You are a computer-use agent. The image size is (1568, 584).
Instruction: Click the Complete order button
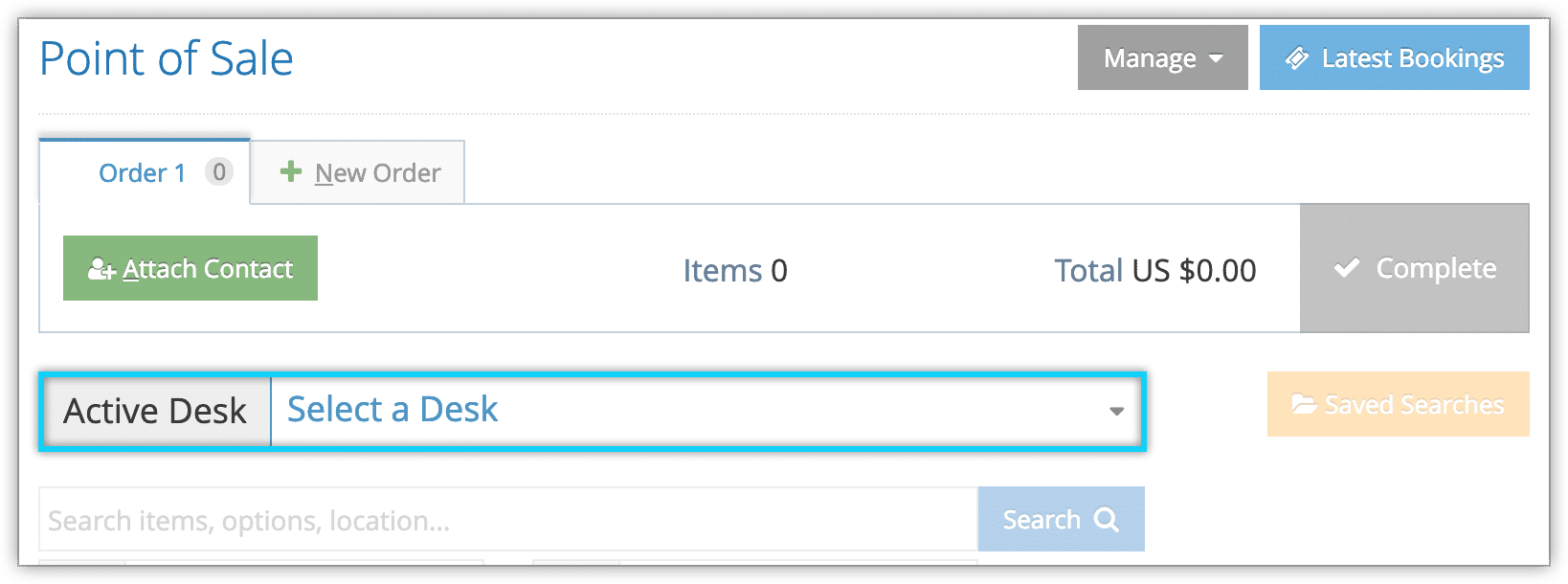[x=1414, y=268]
